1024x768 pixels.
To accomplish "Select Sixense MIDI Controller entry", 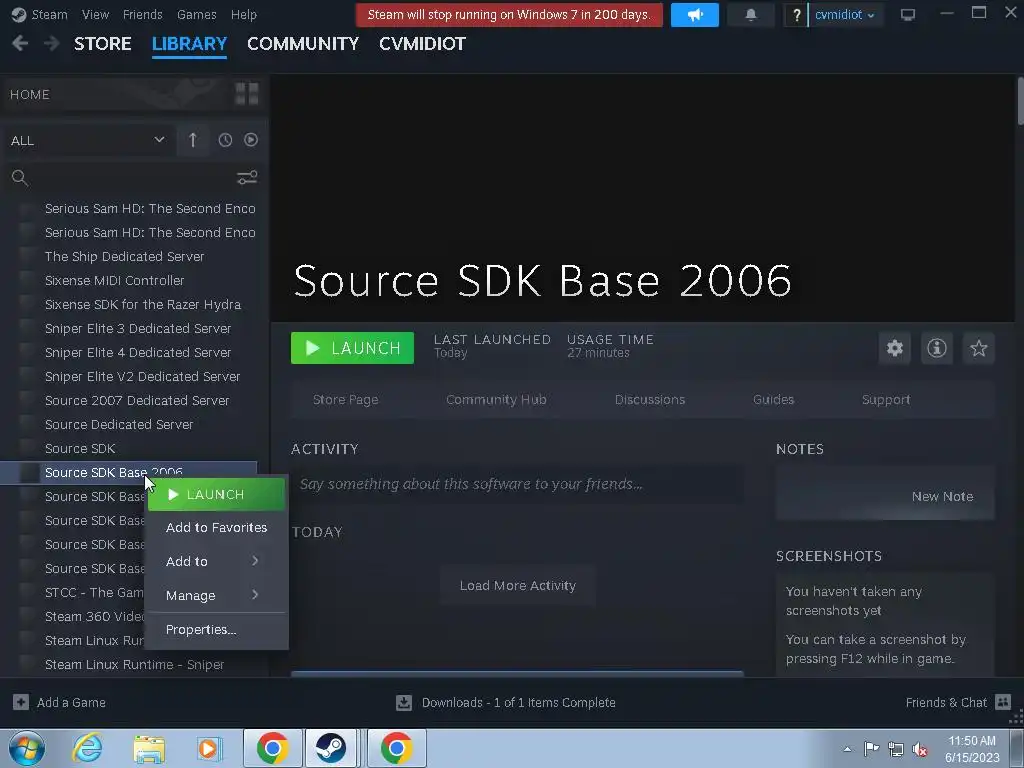I will pyautogui.click(x=114, y=281).
